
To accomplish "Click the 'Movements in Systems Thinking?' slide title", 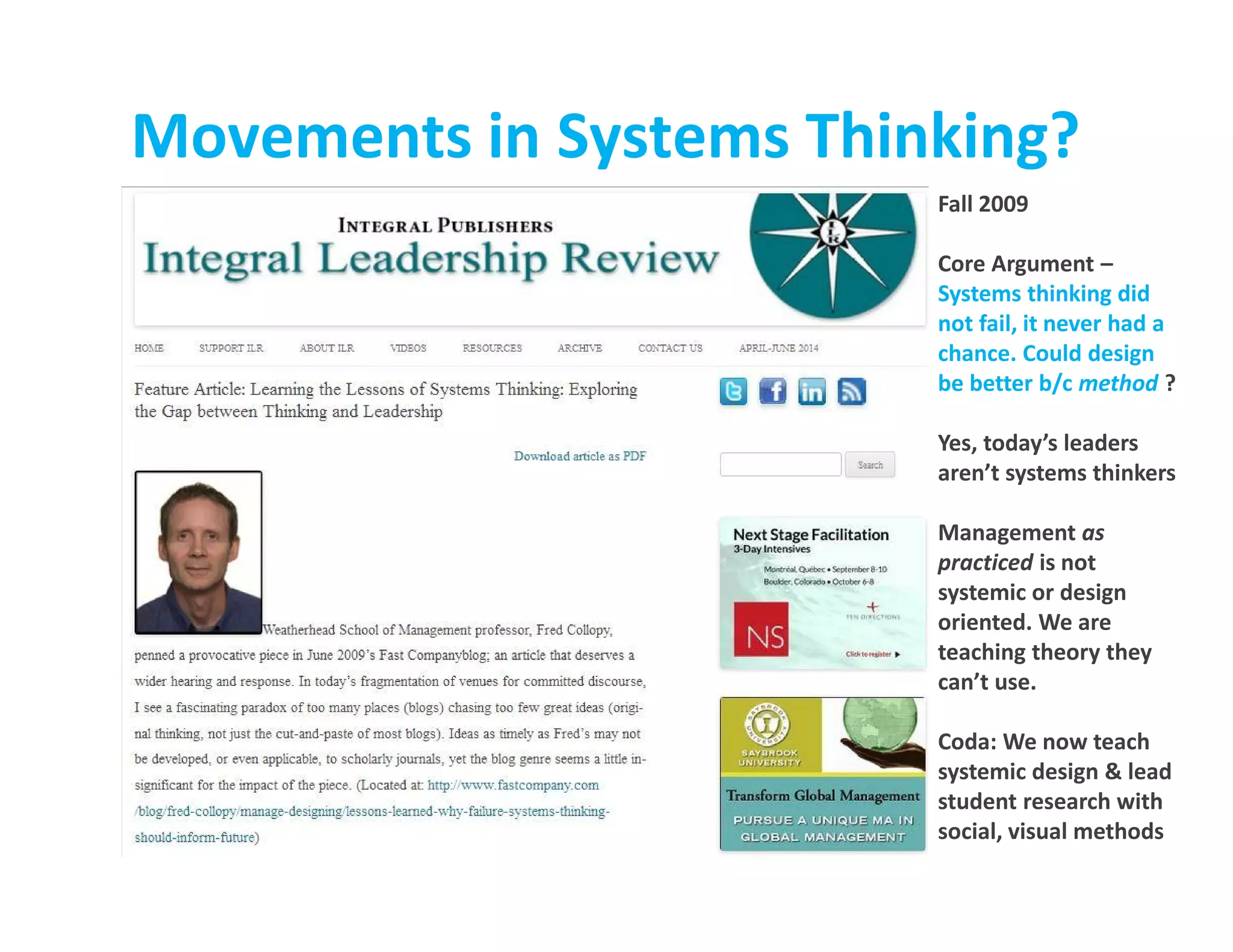I will coord(605,137).
